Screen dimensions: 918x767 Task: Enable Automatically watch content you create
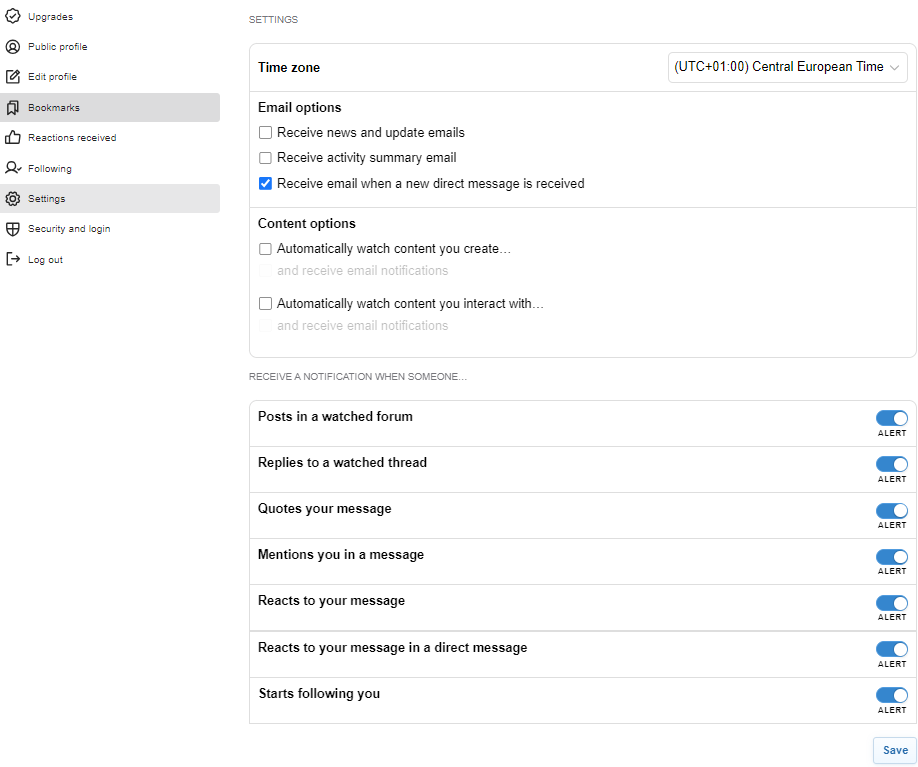(265, 249)
